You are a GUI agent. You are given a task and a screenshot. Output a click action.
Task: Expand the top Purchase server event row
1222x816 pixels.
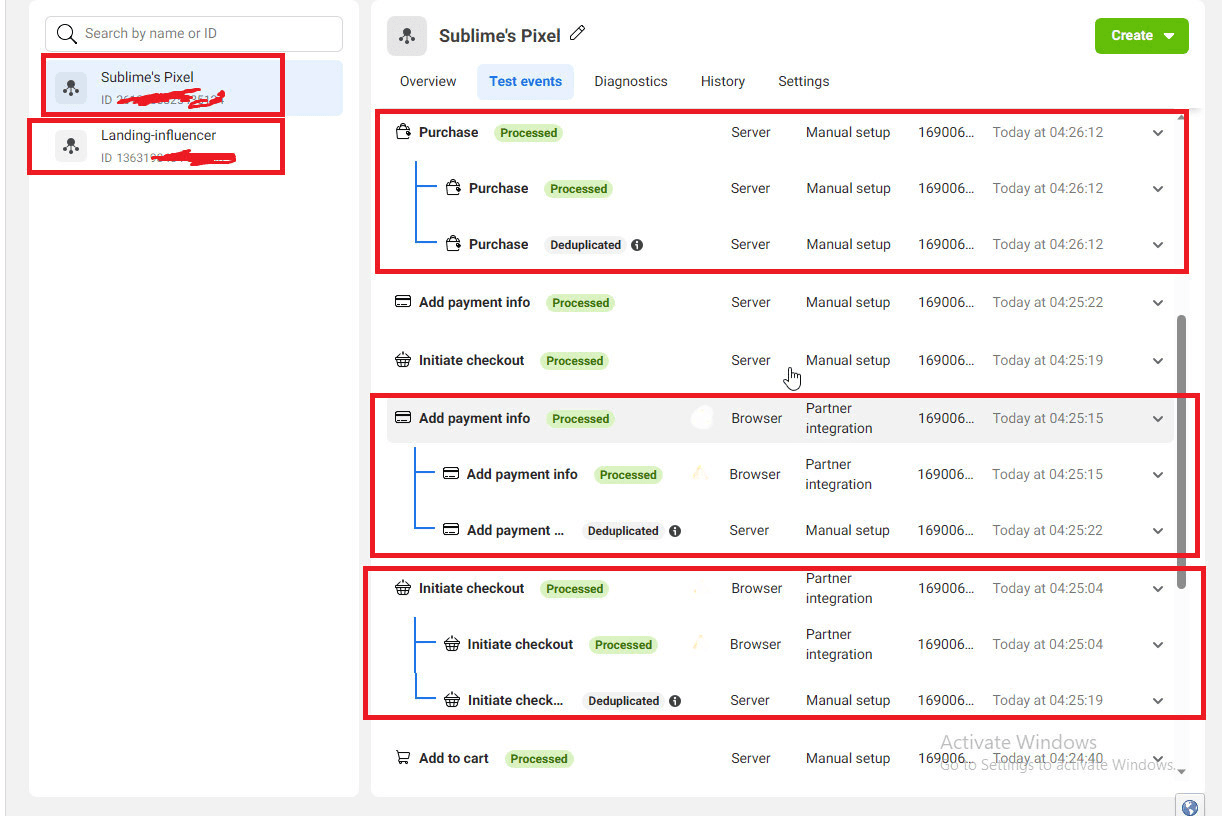coord(1158,133)
